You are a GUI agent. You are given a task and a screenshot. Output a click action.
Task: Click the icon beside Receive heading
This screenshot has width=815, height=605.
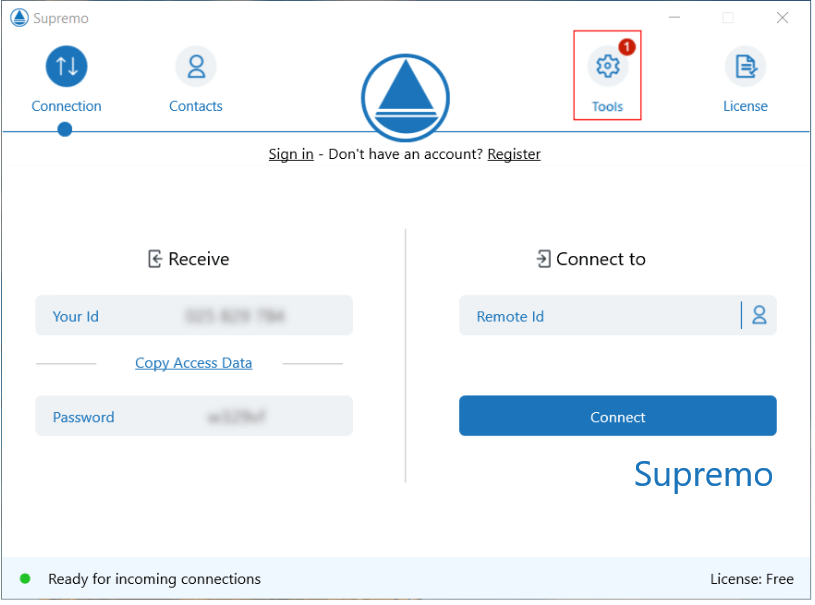pyautogui.click(x=155, y=259)
